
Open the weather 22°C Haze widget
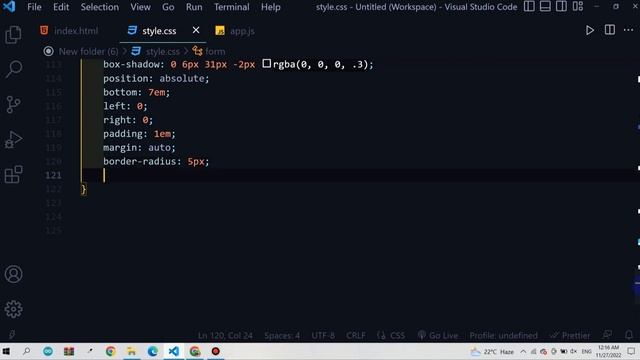(492, 351)
